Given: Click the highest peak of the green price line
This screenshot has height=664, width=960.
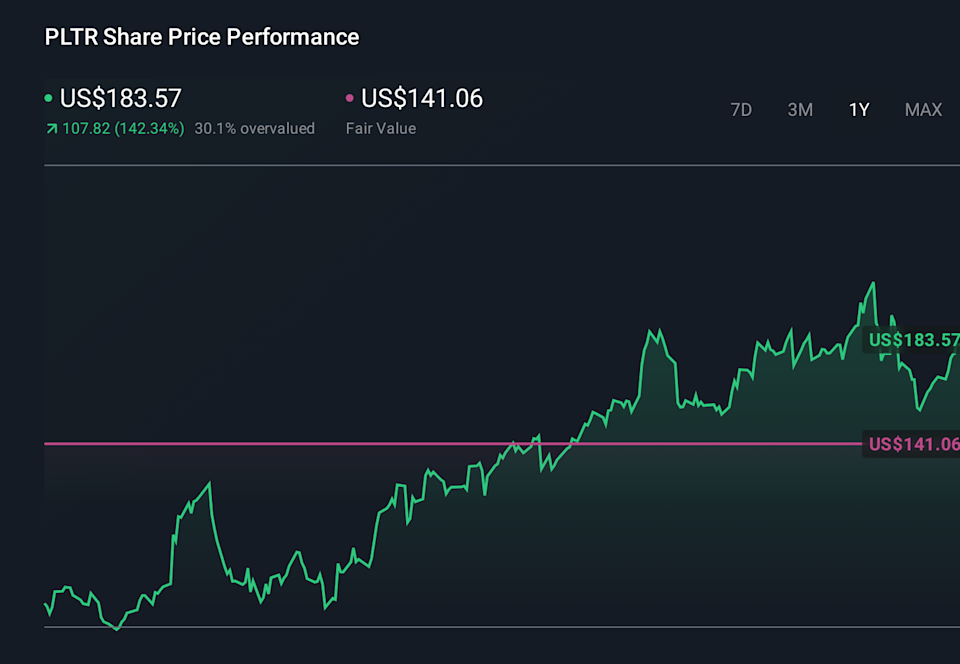Looking at the screenshot, I should point(871,283).
